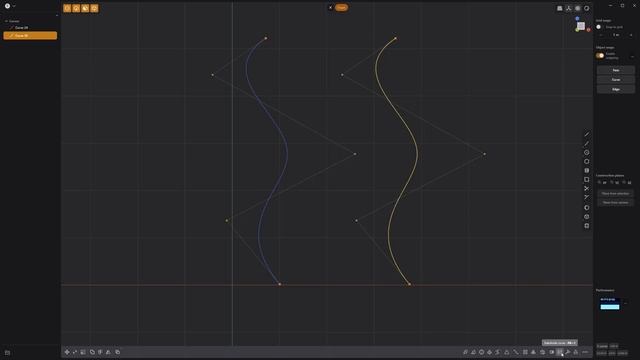640x360 pixels.
Task: Click the highlighted command icon under the tooltip
Action: tap(560, 352)
